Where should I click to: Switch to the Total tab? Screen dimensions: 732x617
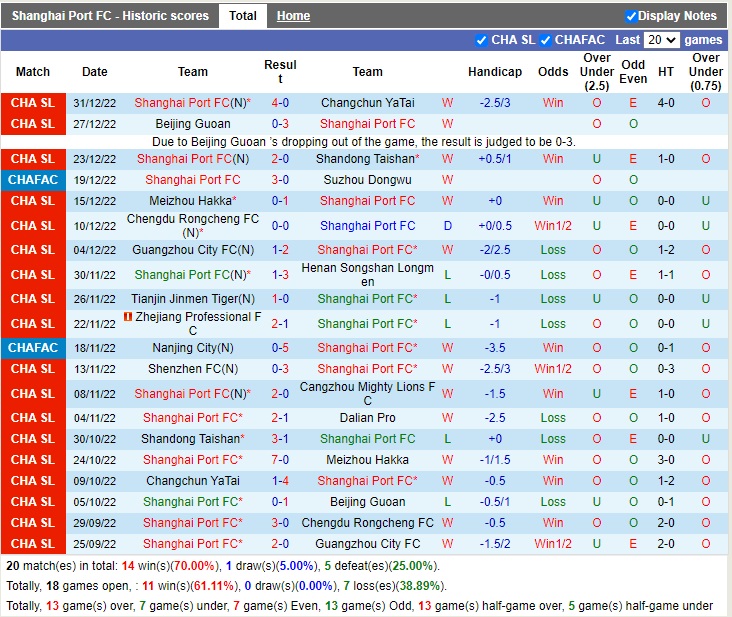click(243, 16)
